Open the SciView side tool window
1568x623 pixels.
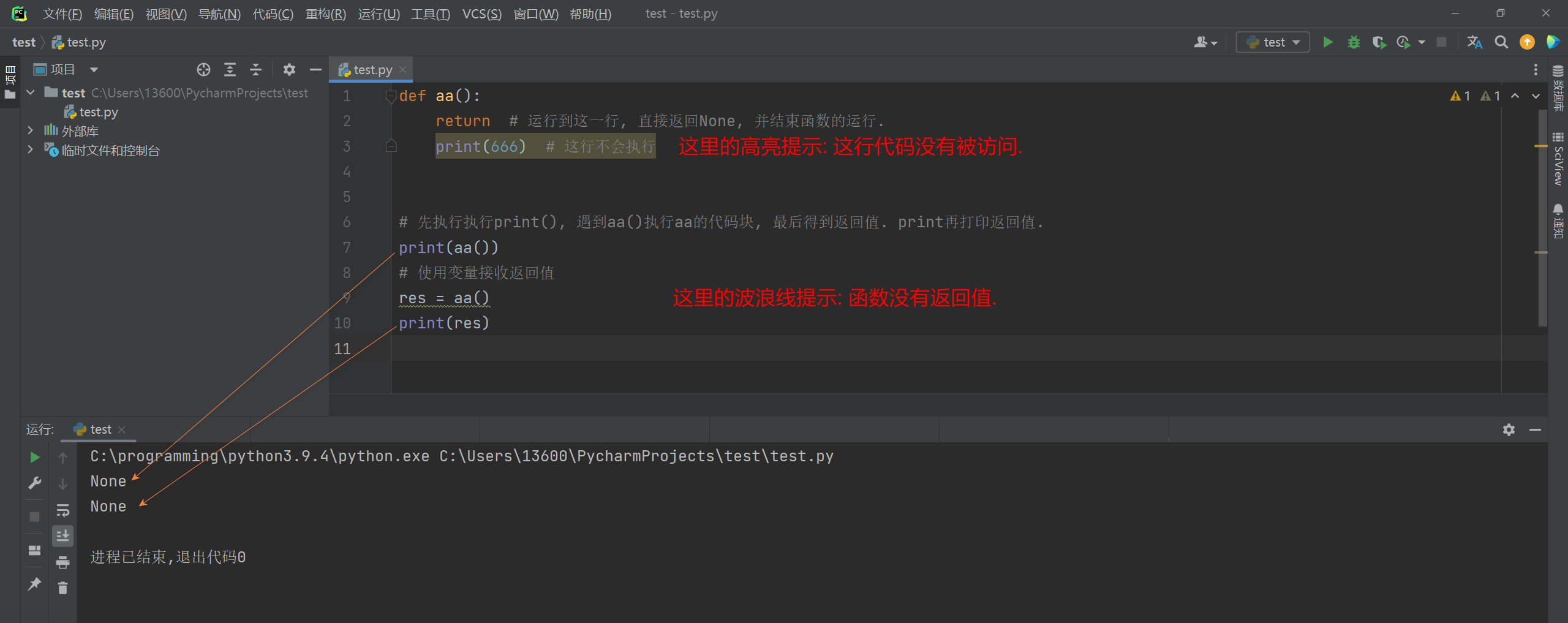[1558, 158]
